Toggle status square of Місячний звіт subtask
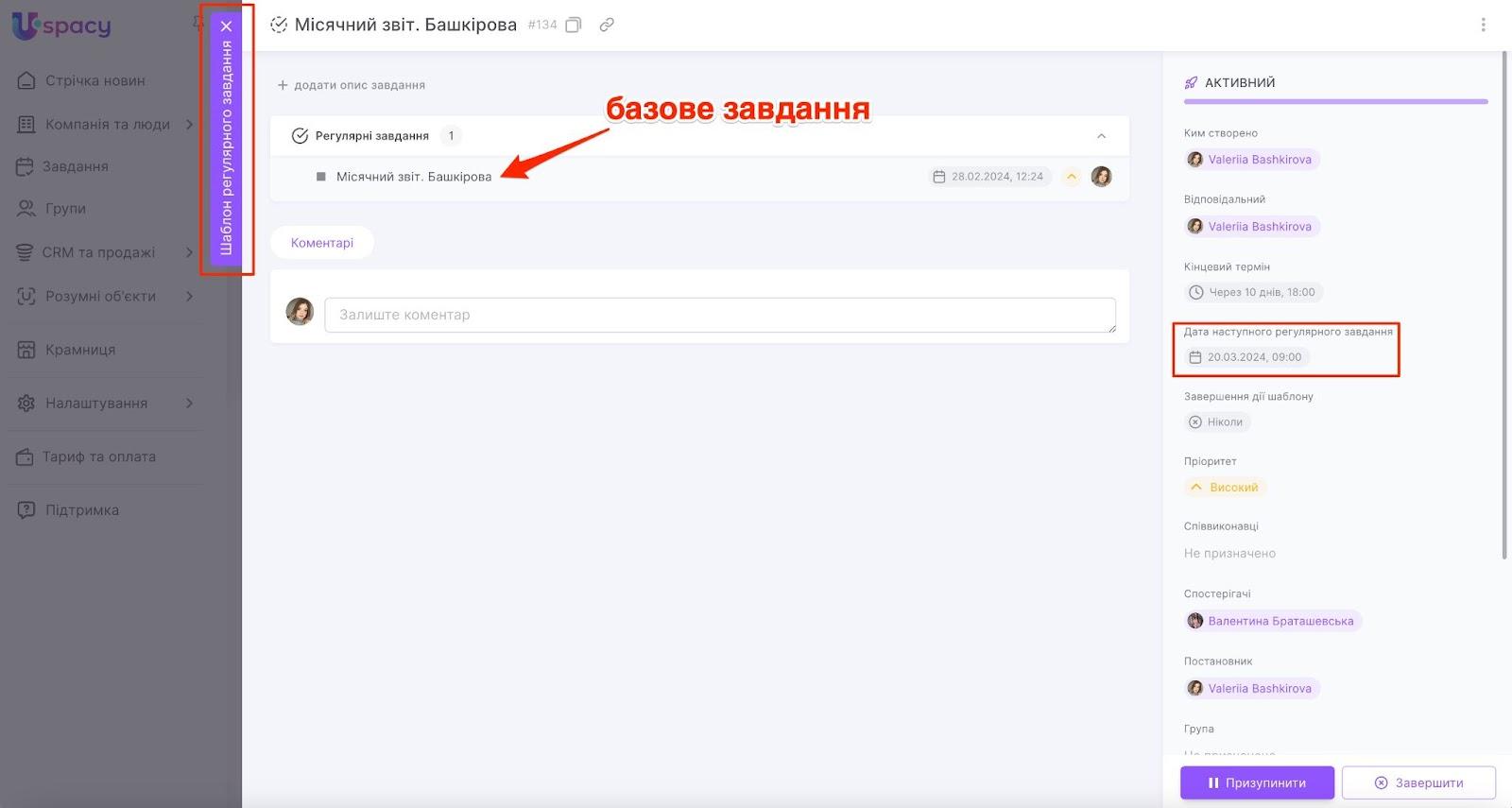 320,177
